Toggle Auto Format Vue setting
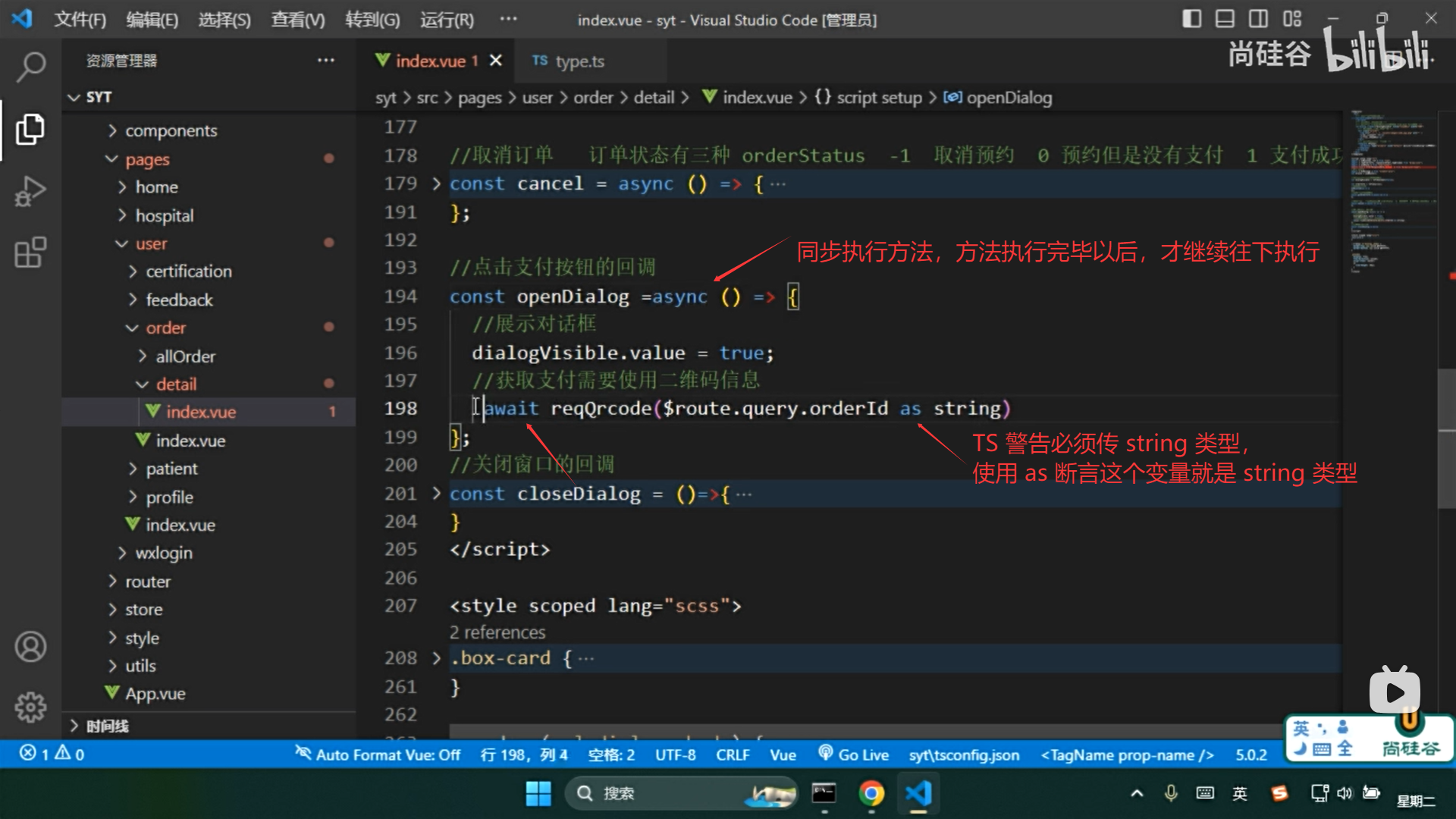 (378, 755)
